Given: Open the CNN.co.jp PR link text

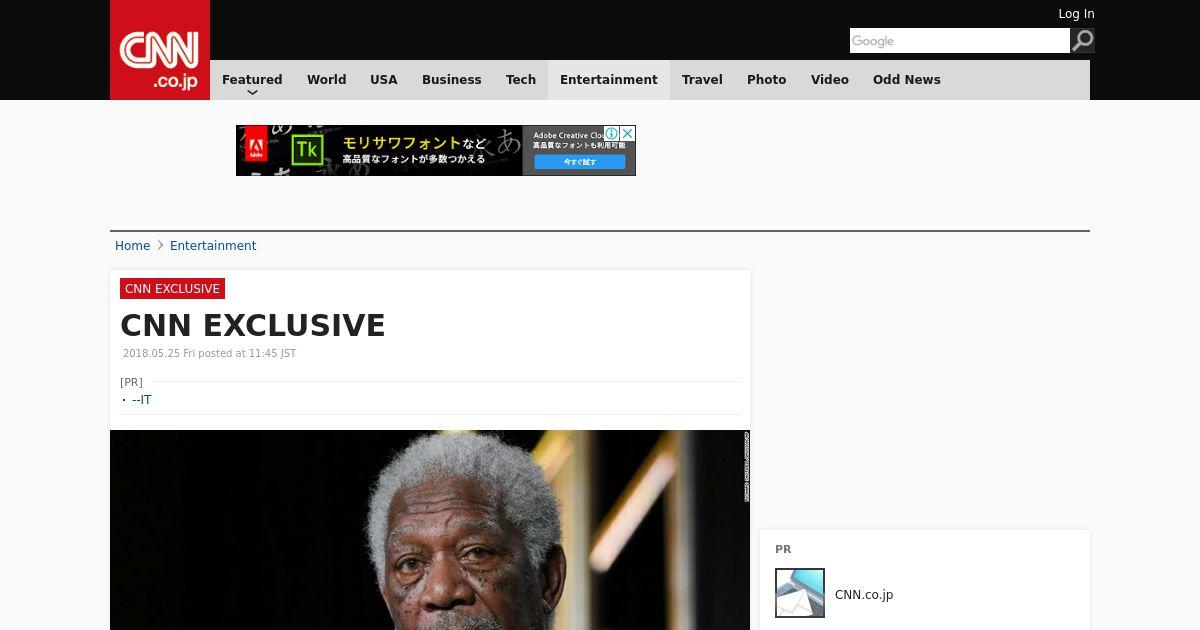Looking at the screenshot, I should pos(864,594).
